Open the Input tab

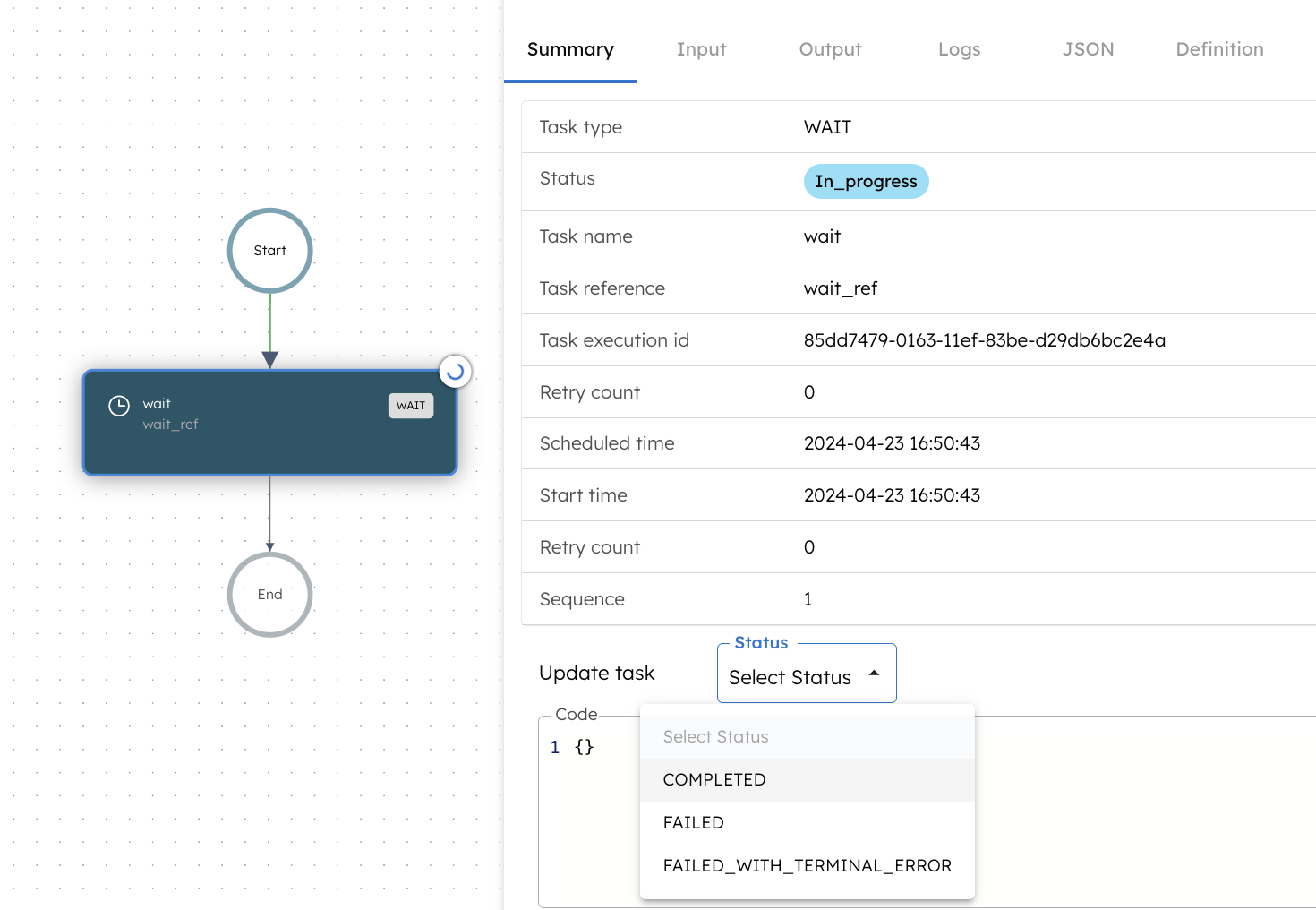tap(701, 49)
